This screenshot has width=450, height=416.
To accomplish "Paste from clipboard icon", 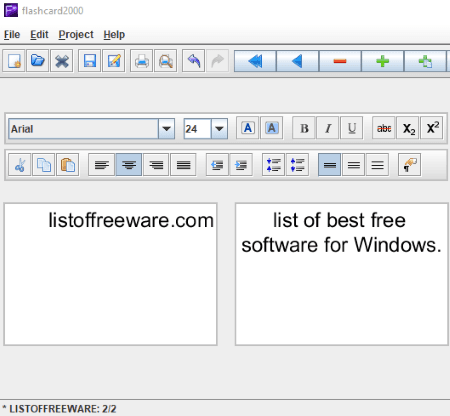I will pyautogui.click(x=68, y=165).
